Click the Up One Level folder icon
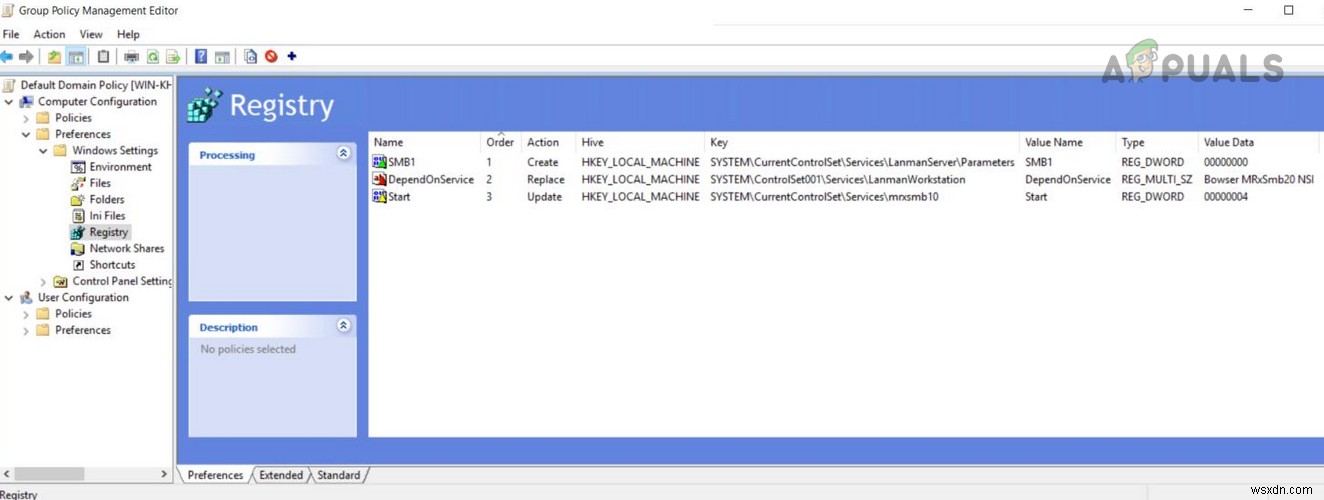1324x500 pixels. coord(54,57)
